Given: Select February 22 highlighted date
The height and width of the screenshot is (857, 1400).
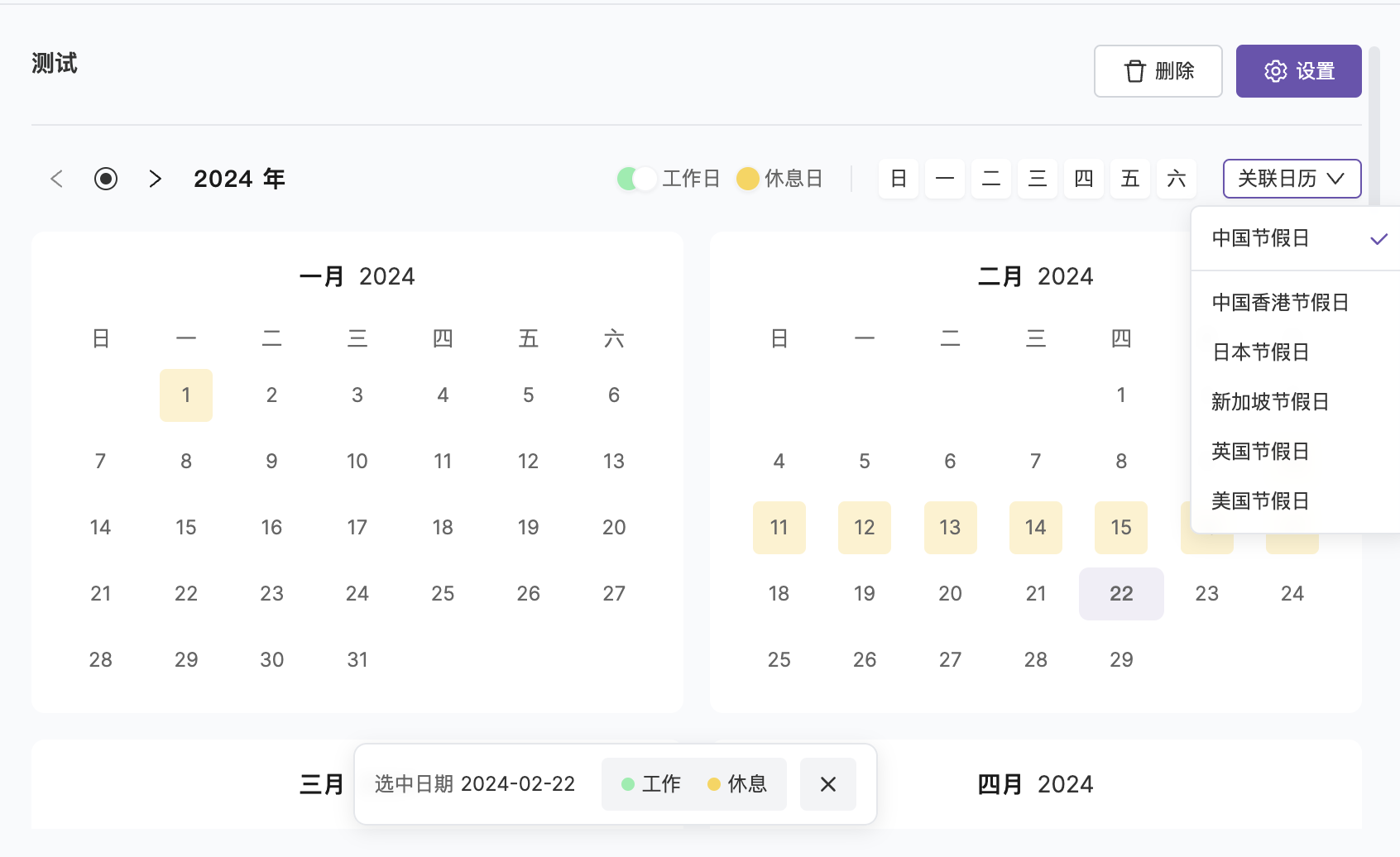Looking at the screenshot, I should click(x=1121, y=594).
